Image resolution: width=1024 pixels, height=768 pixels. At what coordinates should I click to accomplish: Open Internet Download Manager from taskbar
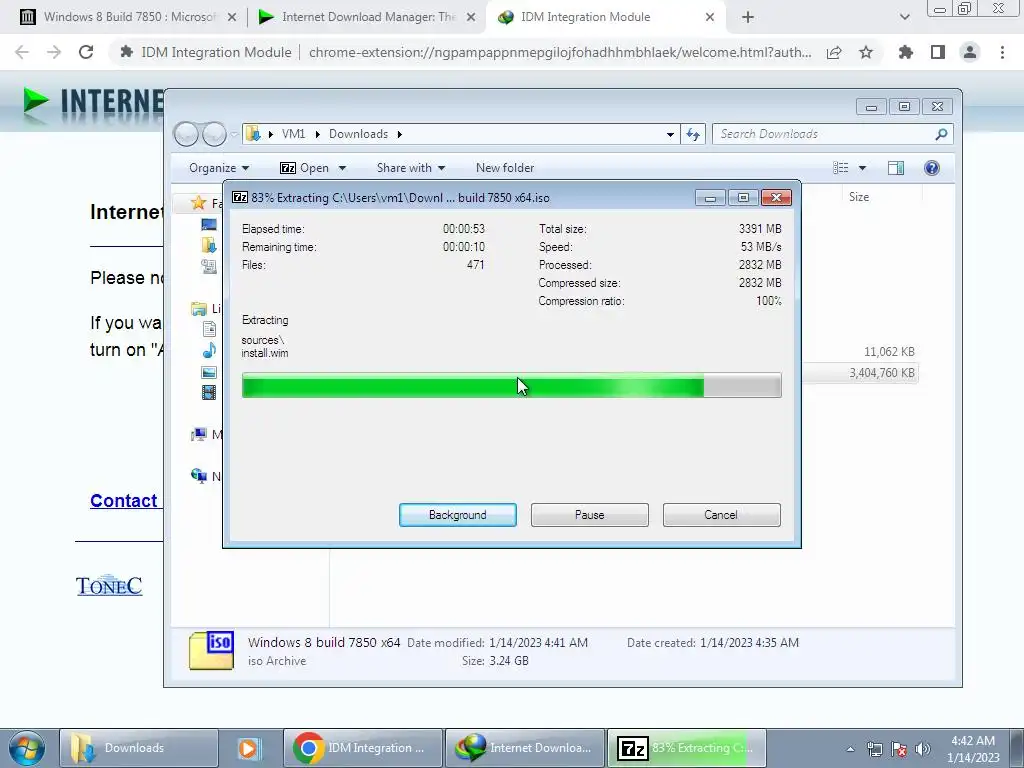[524, 748]
